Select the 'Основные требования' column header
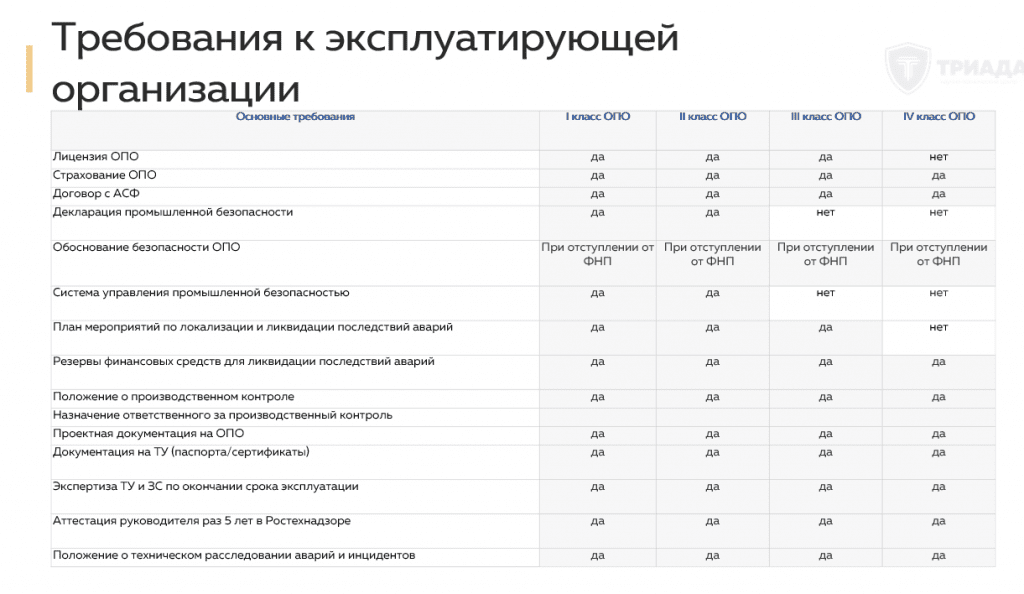This screenshot has height=594, width=1024. click(x=295, y=117)
